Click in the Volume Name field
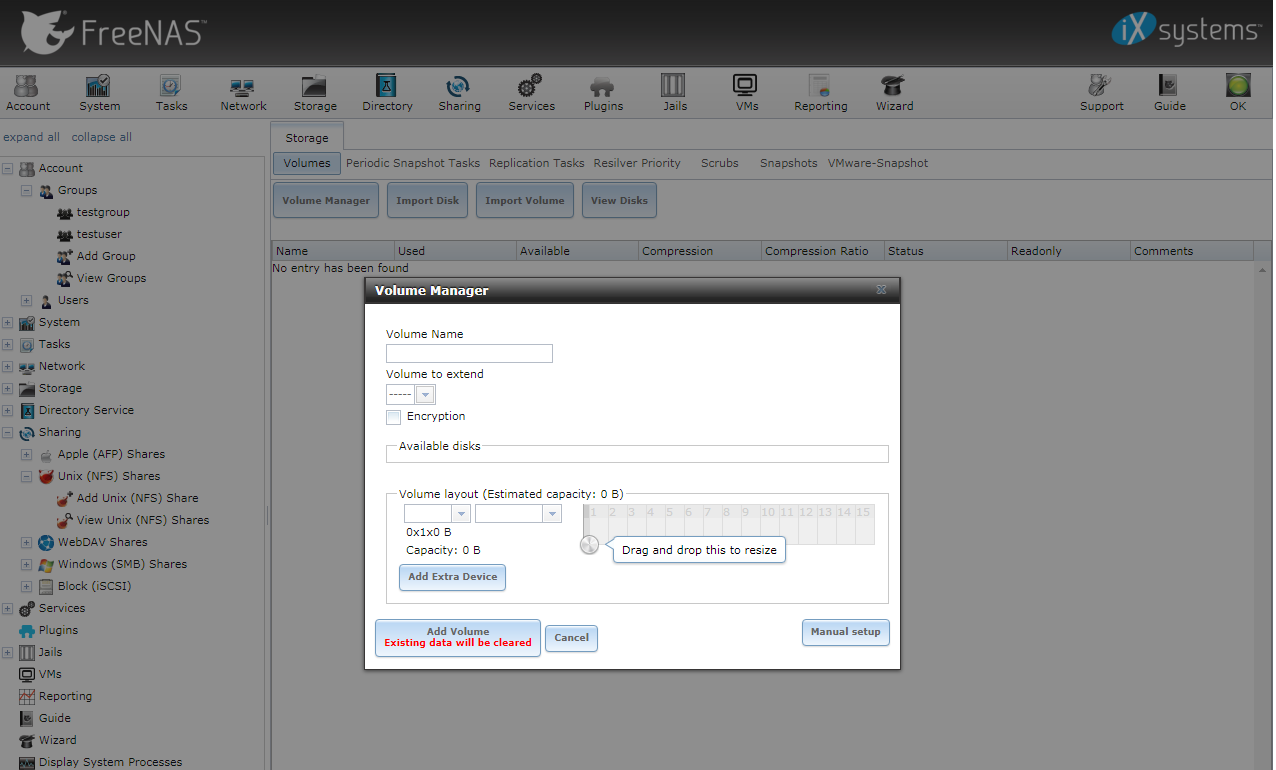This screenshot has width=1276, height=770. [x=469, y=353]
